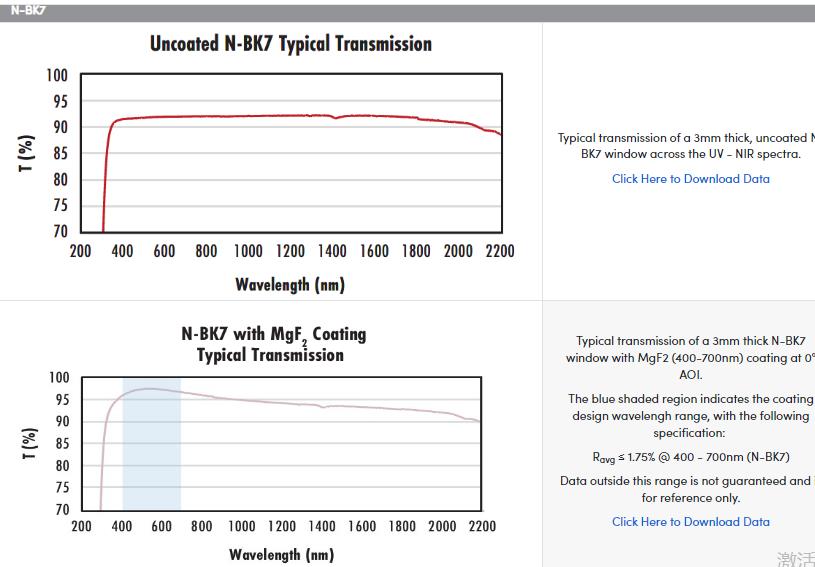Click the 1400 tick on uncoated chart axis
Image resolution: width=815 pixels, height=567 pixels.
point(332,251)
